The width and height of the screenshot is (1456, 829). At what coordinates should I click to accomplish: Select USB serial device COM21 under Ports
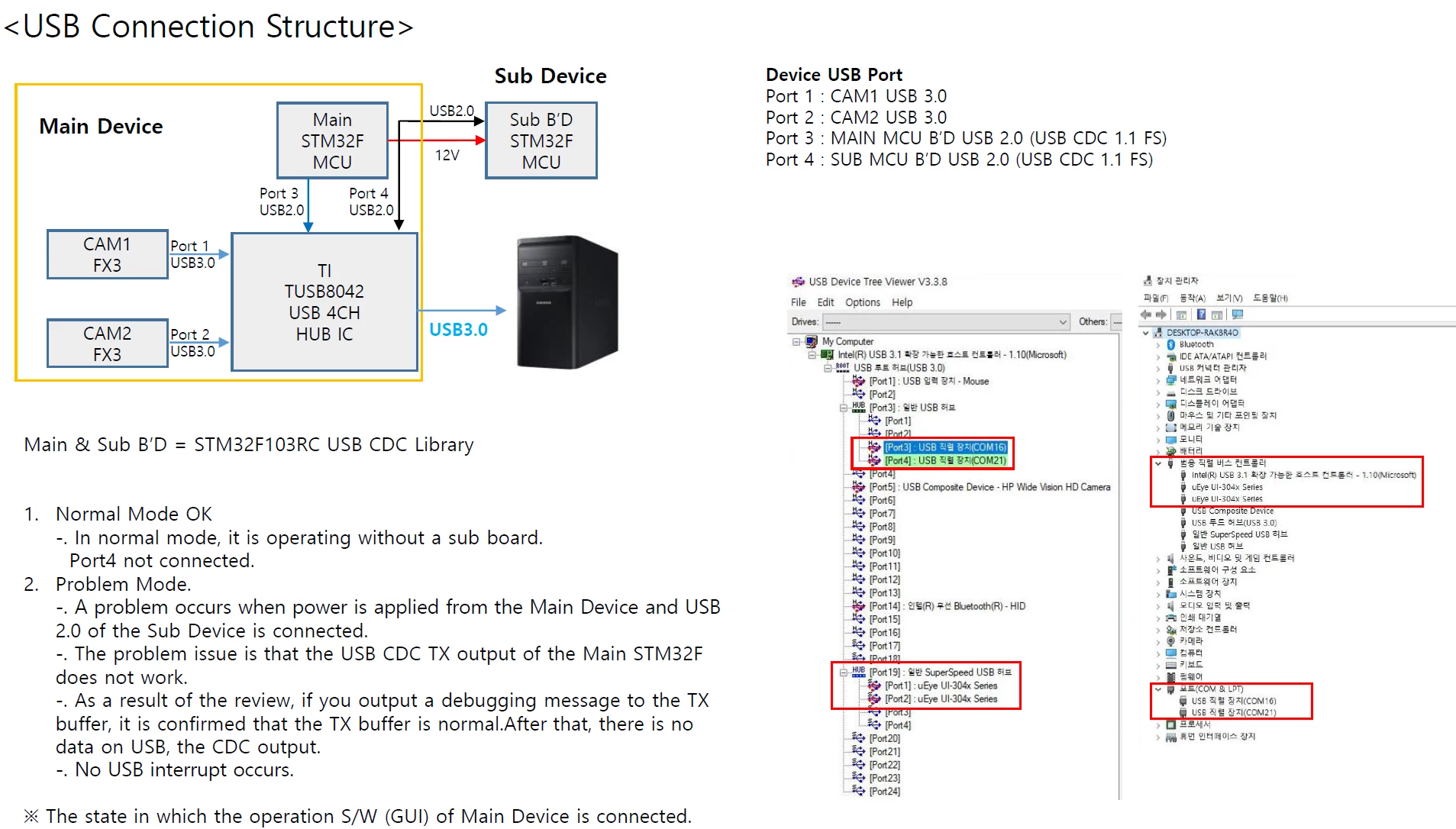[x=1234, y=713]
